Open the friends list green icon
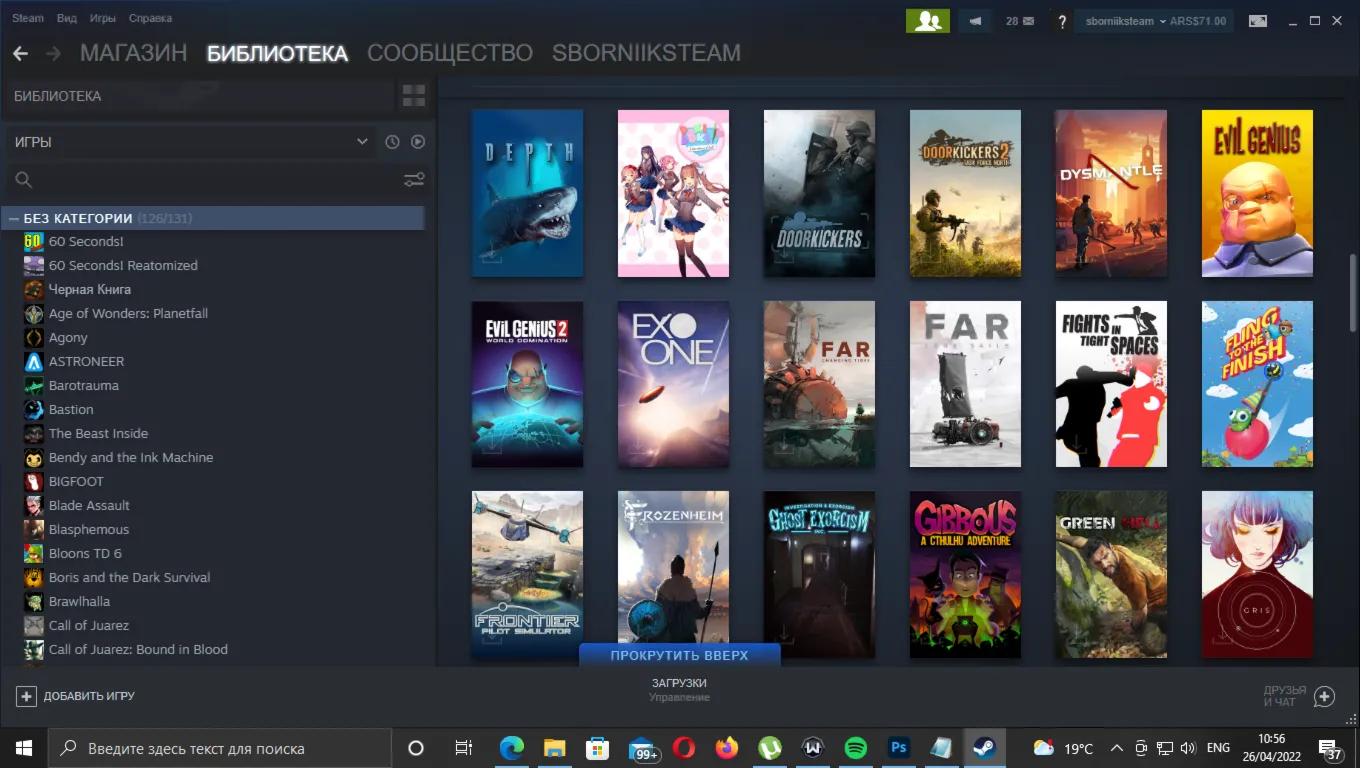The image size is (1360, 768). 927,21
